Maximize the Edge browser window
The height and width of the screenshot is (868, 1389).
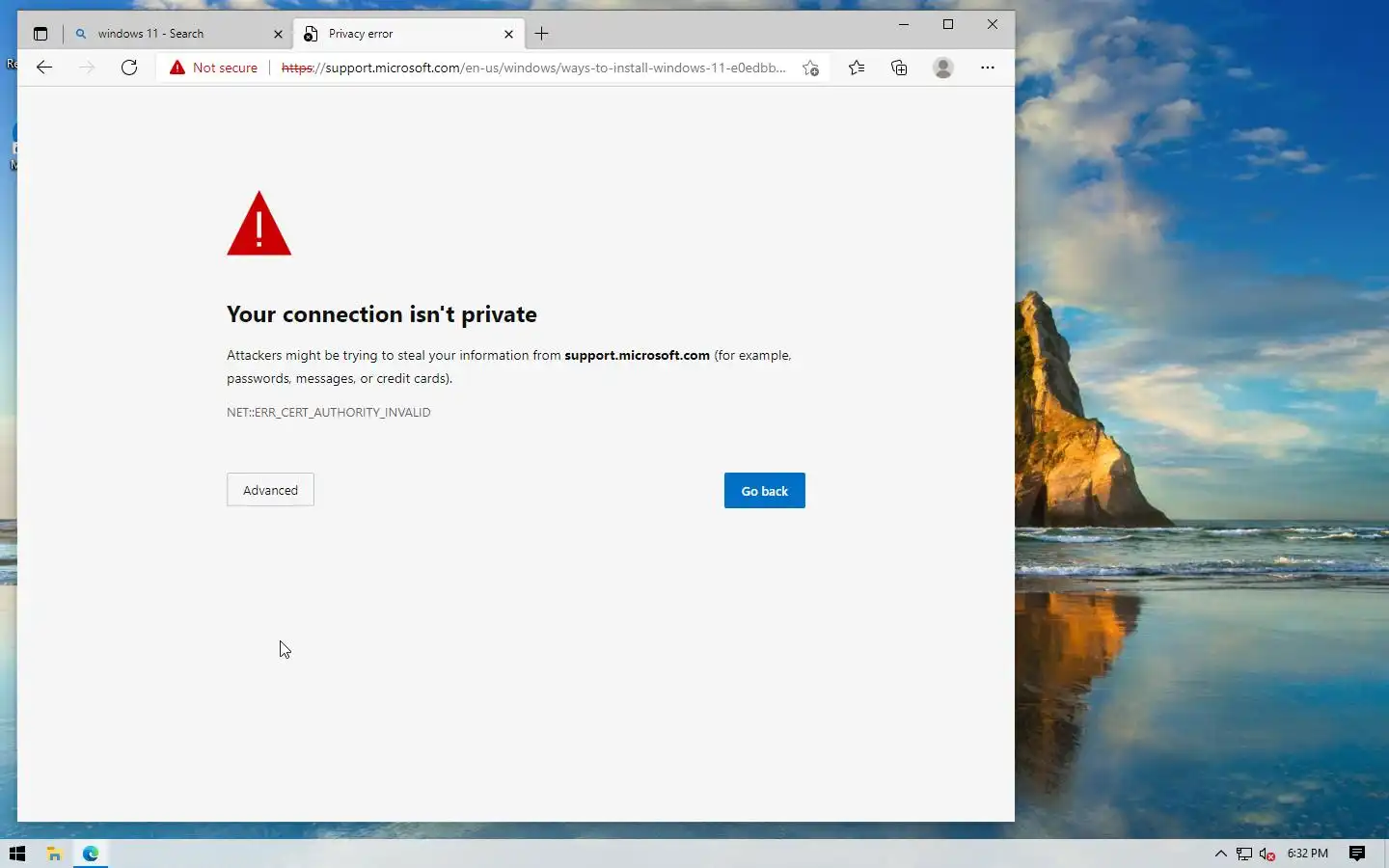948,24
